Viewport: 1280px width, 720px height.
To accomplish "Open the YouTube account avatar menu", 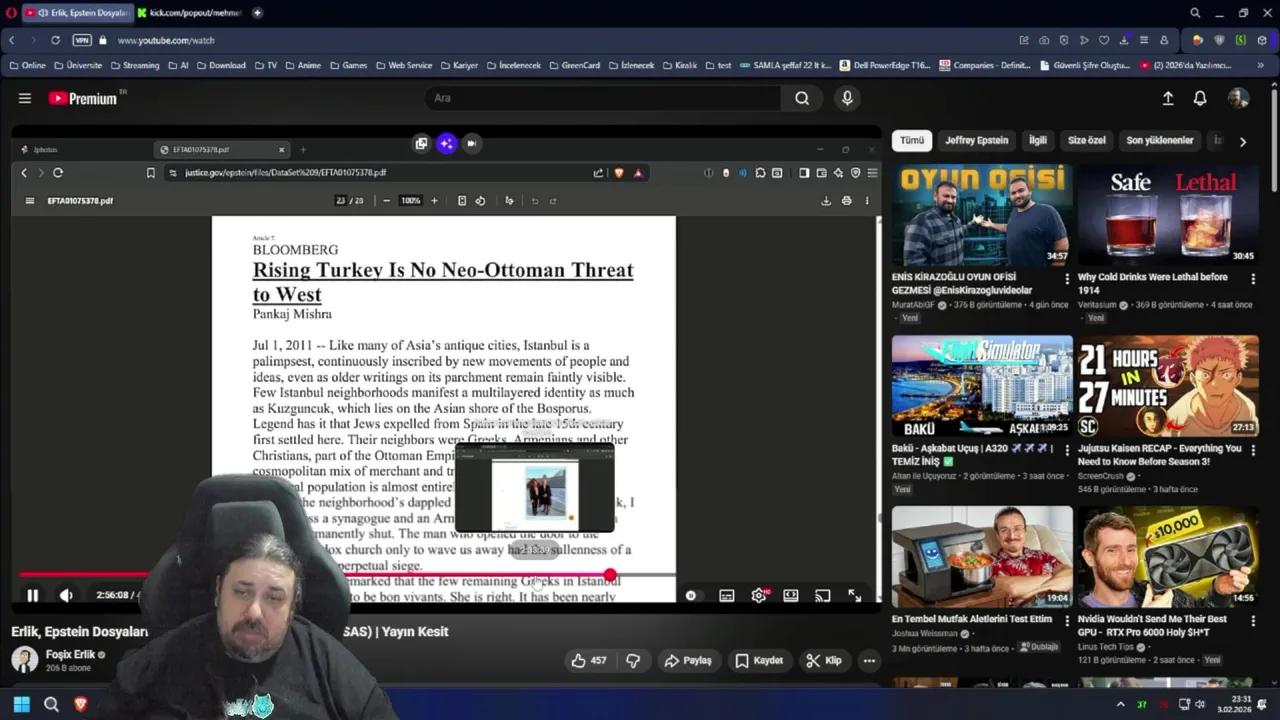I will pyautogui.click(x=1238, y=98).
